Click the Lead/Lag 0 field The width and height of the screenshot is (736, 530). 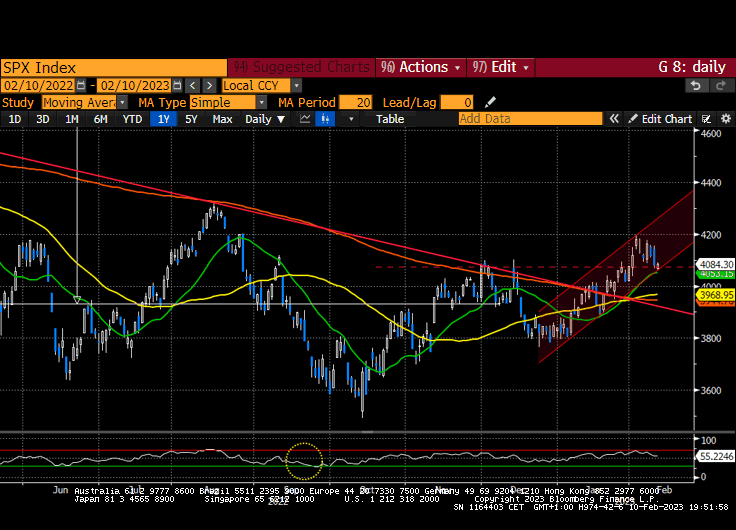point(457,102)
